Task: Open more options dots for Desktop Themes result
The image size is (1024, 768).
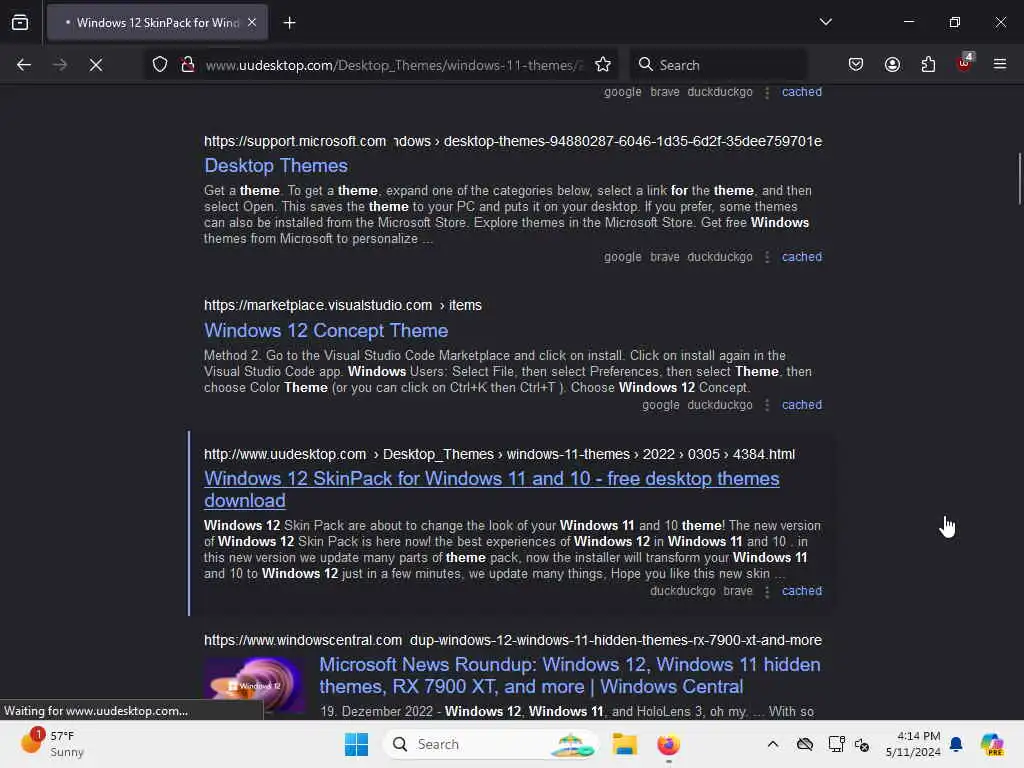Action: point(767,257)
